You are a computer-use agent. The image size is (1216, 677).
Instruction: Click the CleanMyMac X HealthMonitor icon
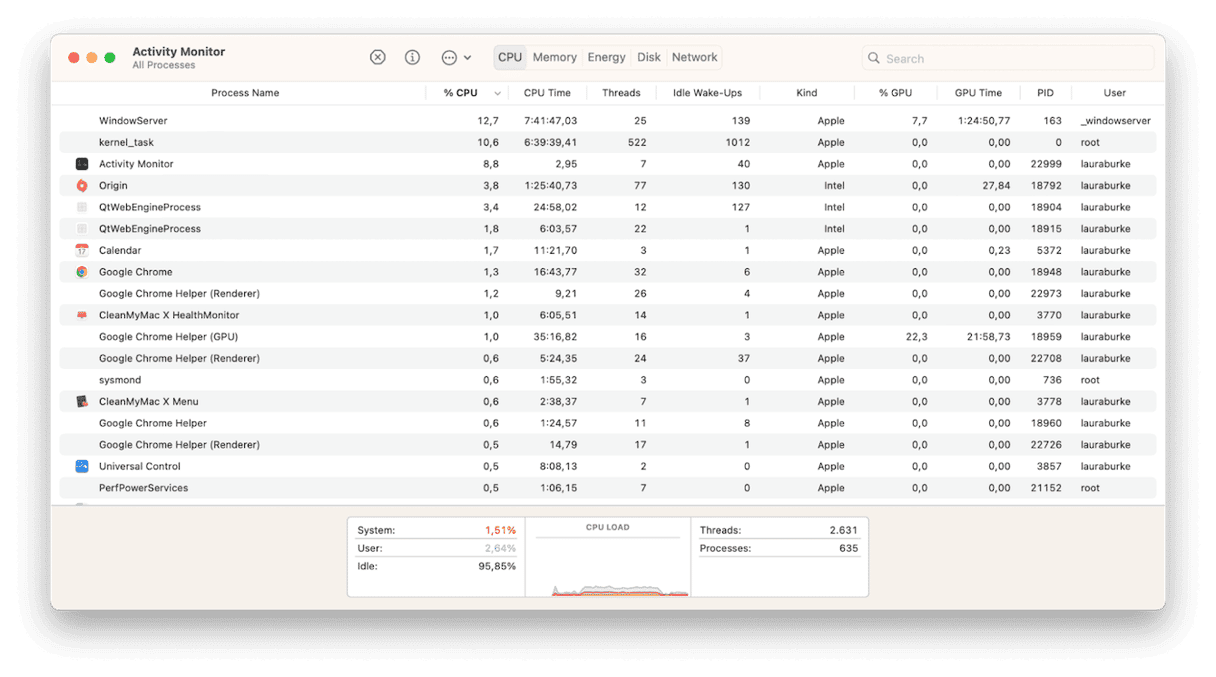tap(81, 314)
